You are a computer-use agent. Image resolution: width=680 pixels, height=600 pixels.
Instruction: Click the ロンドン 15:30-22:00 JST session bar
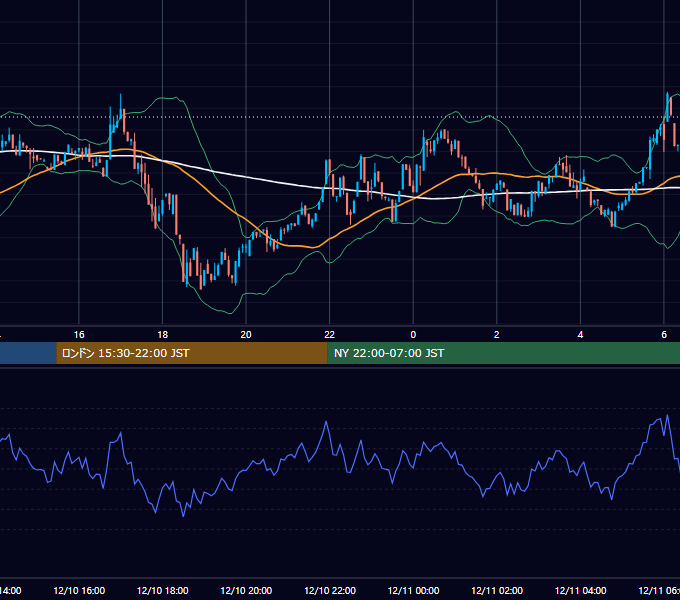pos(192,353)
